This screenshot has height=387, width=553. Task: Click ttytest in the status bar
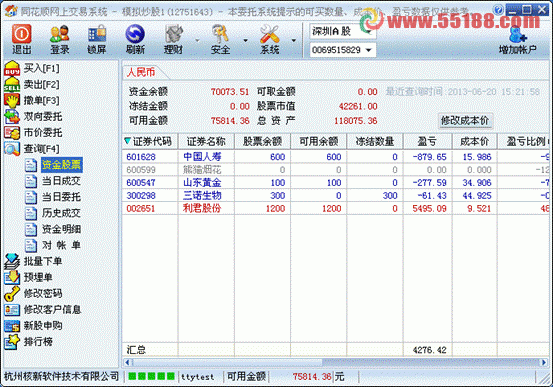click(x=198, y=377)
